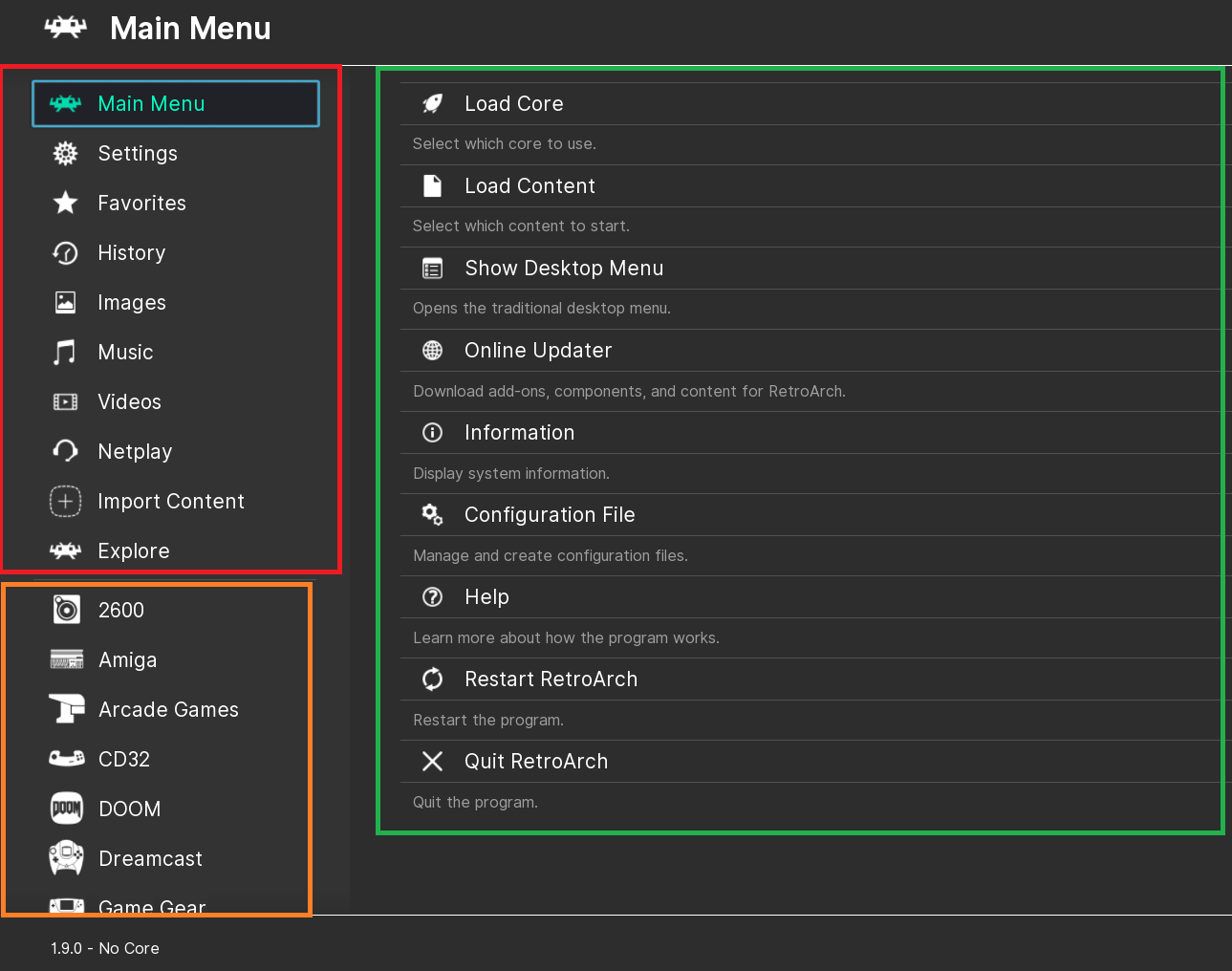Open Explore in the sidebar
The image size is (1232, 971).
[x=176, y=550]
